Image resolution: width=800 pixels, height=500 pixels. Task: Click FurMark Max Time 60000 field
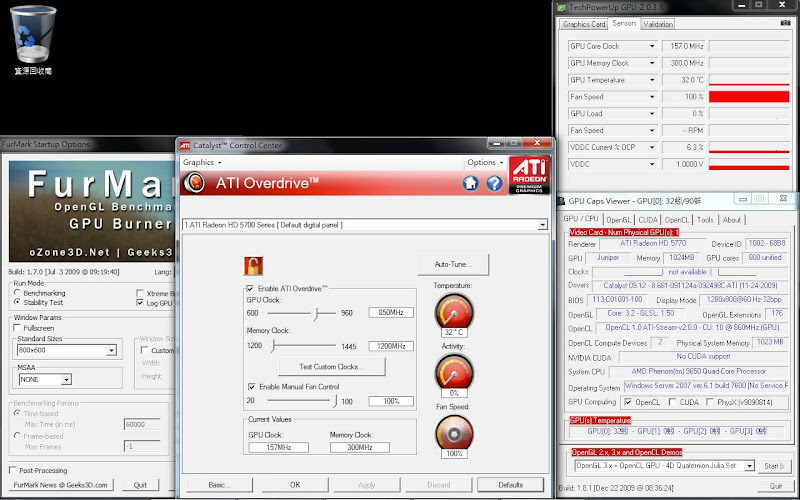[x=142, y=424]
